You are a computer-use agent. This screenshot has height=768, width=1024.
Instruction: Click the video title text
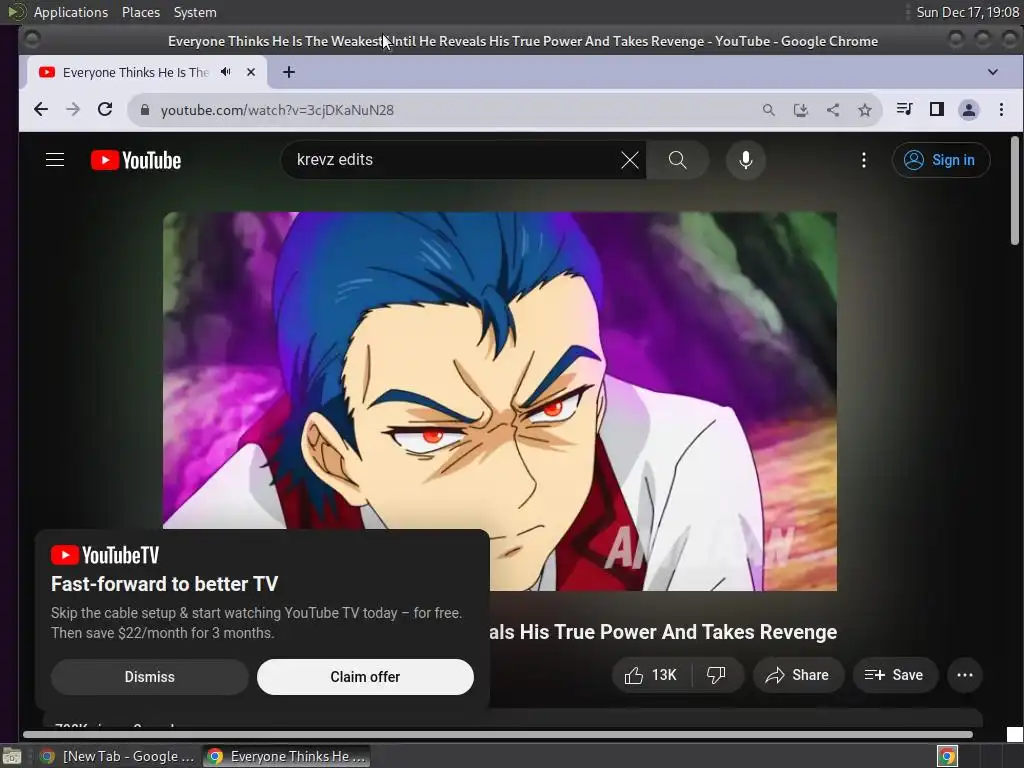coord(663,632)
